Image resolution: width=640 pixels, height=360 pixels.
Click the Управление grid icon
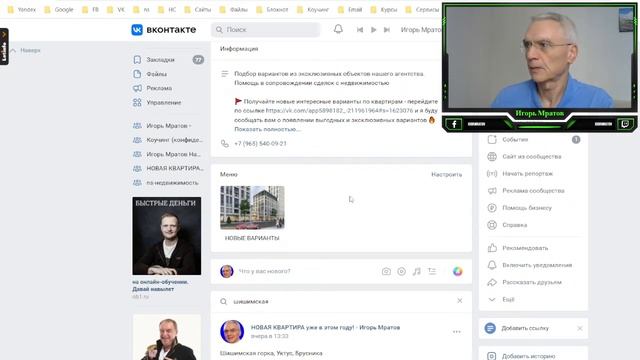(137, 102)
